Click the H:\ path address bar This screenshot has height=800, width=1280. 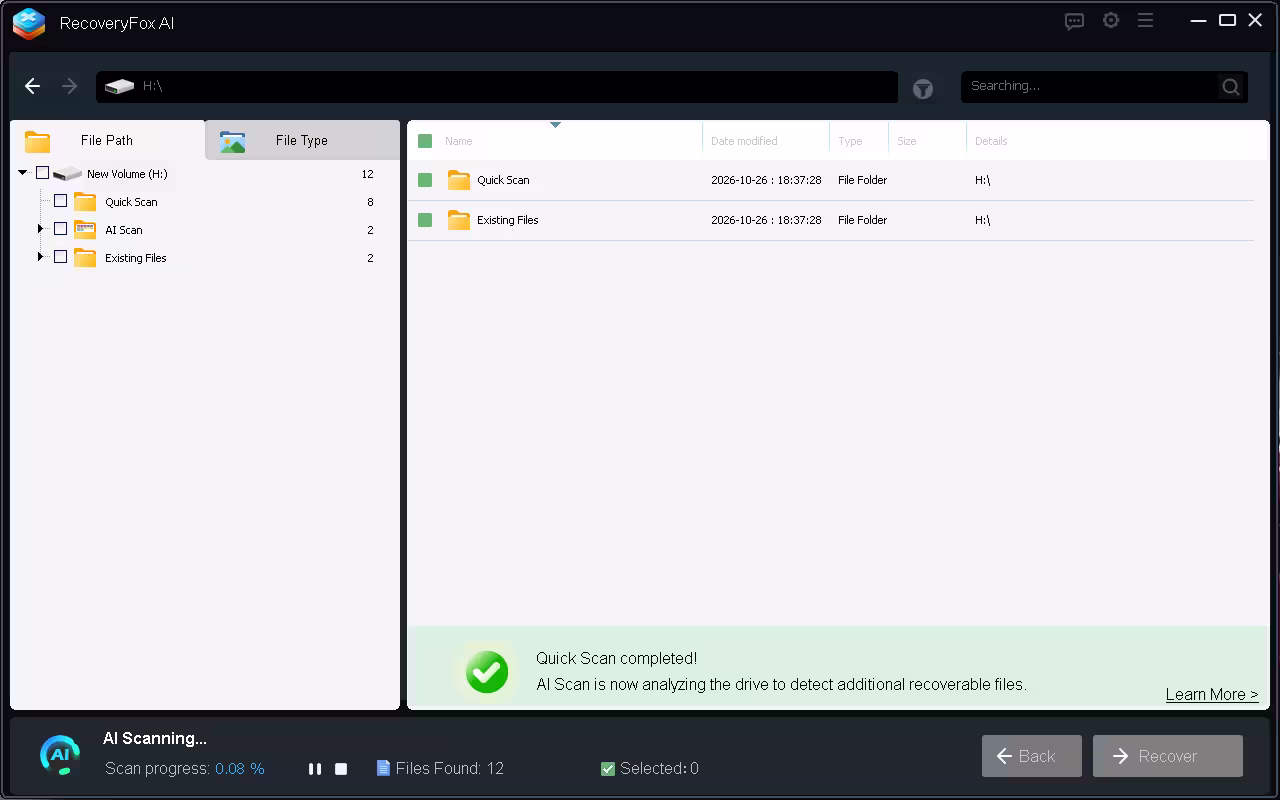(497, 86)
